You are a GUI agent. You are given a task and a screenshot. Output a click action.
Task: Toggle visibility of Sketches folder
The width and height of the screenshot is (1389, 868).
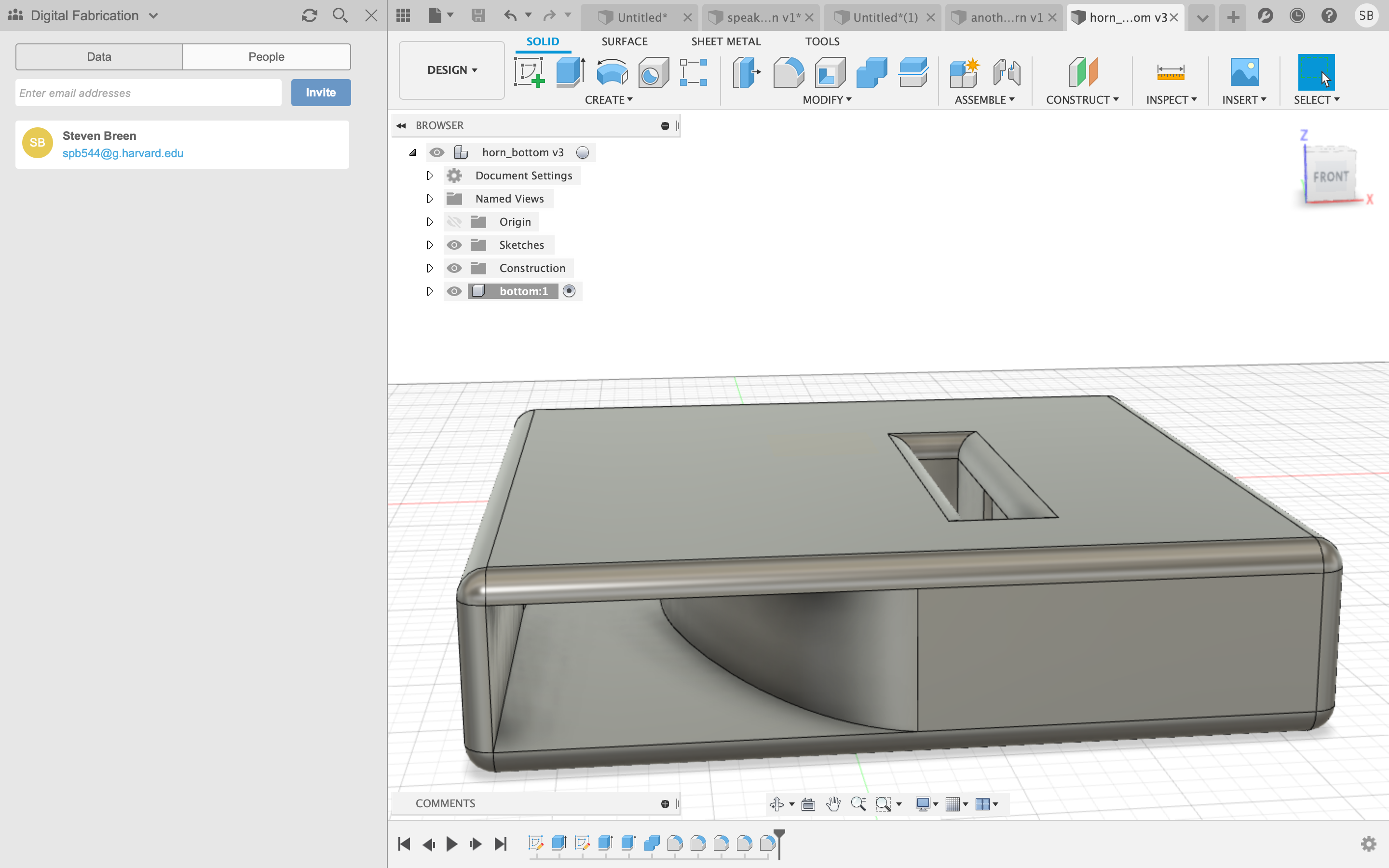coord(454,244)
